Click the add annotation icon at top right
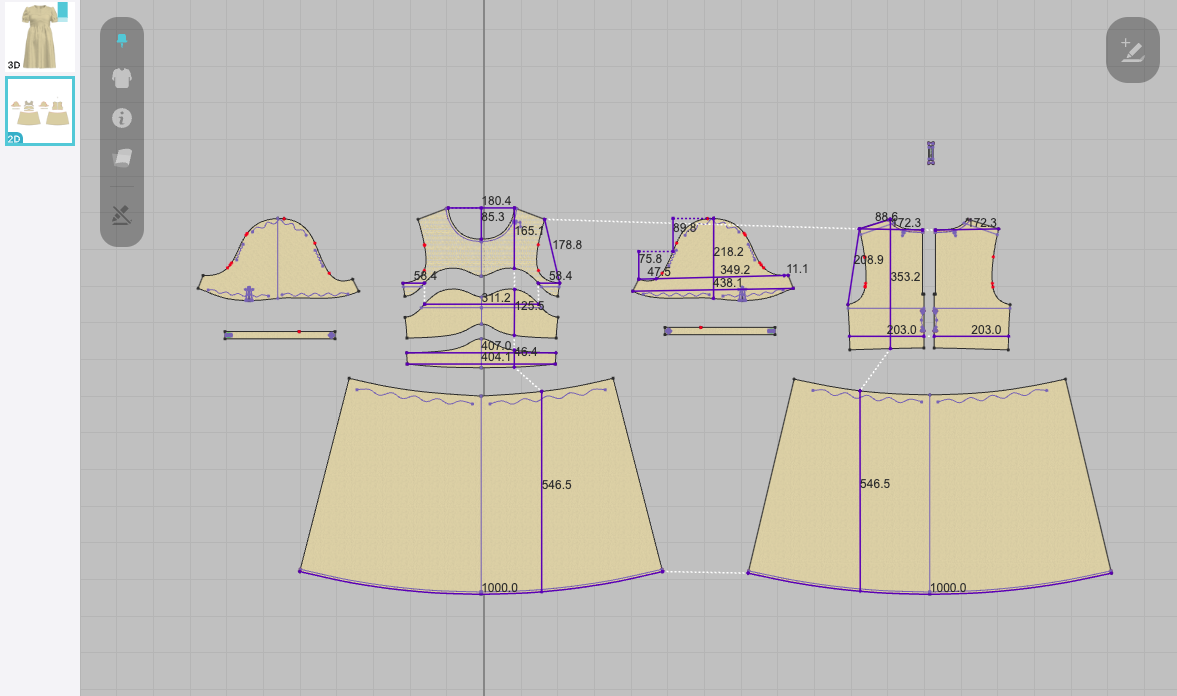The height and width of the screenshot is (696, 1177). click(x=1132, y=47)
